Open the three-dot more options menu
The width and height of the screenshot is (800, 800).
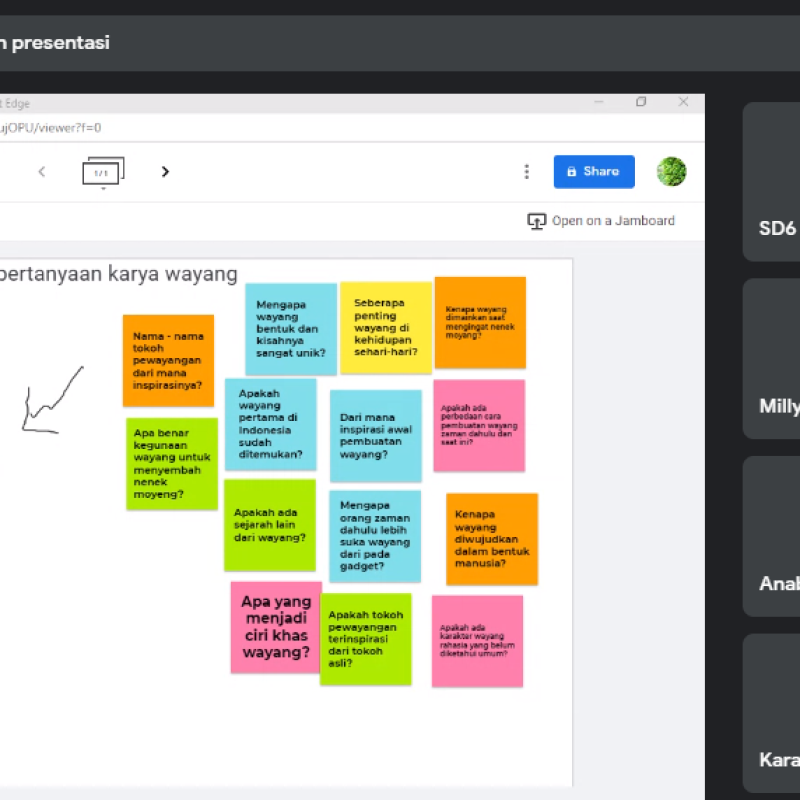[527, 172]
